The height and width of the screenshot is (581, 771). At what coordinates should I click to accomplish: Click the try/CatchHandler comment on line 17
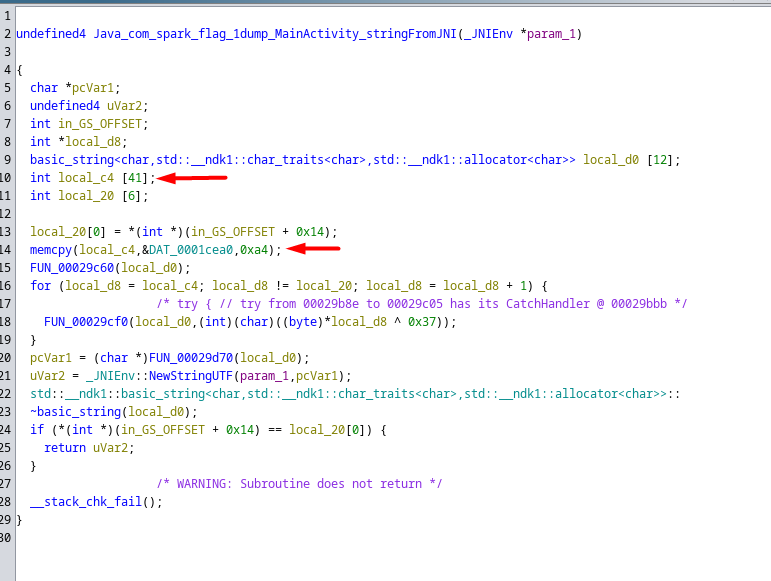422,304
